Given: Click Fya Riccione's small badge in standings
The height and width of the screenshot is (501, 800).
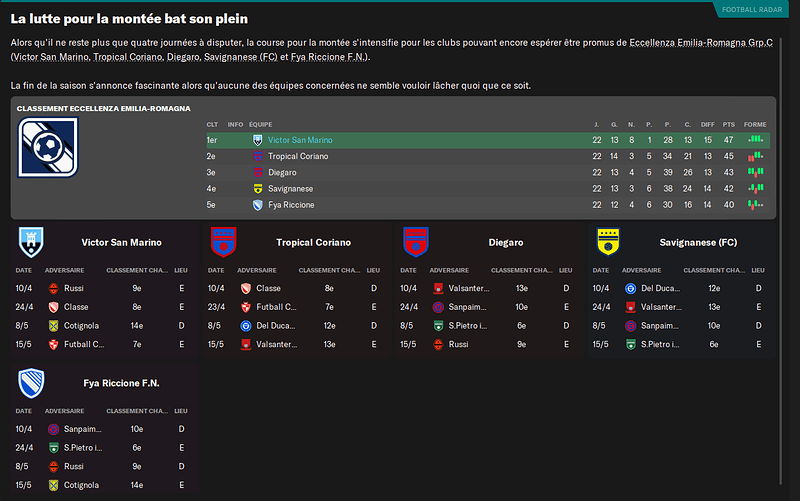Looking at the screenshot, I should (x=258, y=205).
